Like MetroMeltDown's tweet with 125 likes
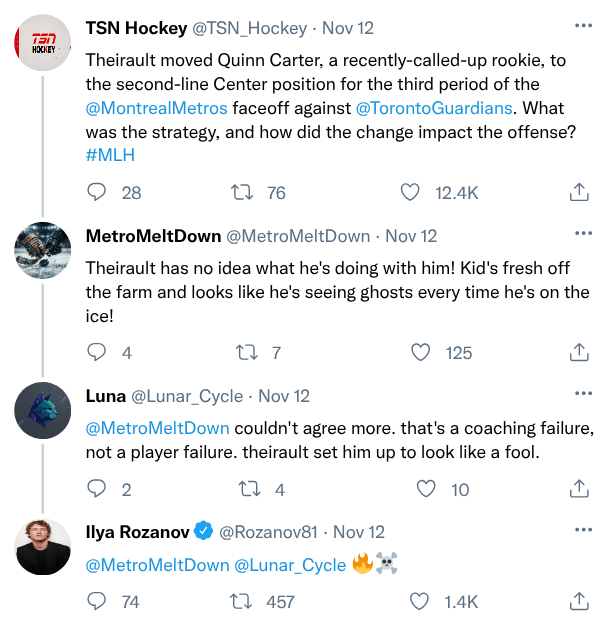This screenshot has width=609, height=627. [422, 352]
